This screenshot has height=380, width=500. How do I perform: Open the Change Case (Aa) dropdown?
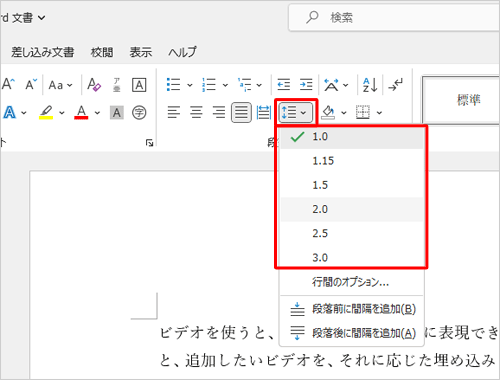[60, 85]
